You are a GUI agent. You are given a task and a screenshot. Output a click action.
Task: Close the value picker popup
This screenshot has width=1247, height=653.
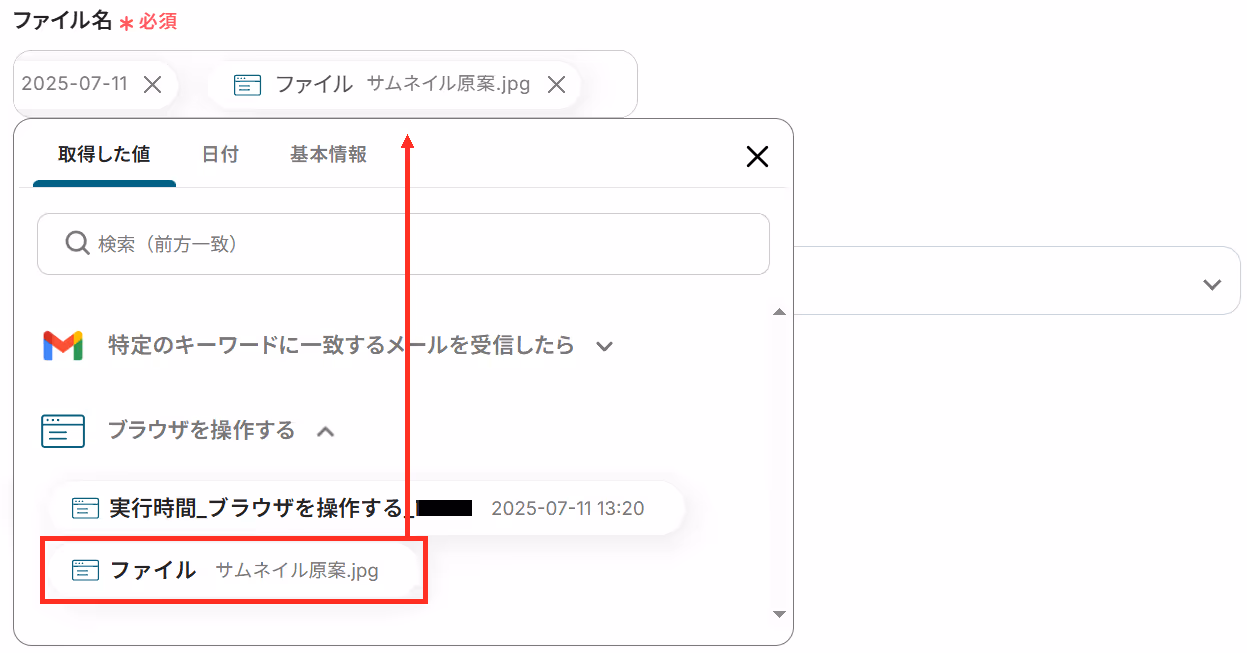(758, 156)
